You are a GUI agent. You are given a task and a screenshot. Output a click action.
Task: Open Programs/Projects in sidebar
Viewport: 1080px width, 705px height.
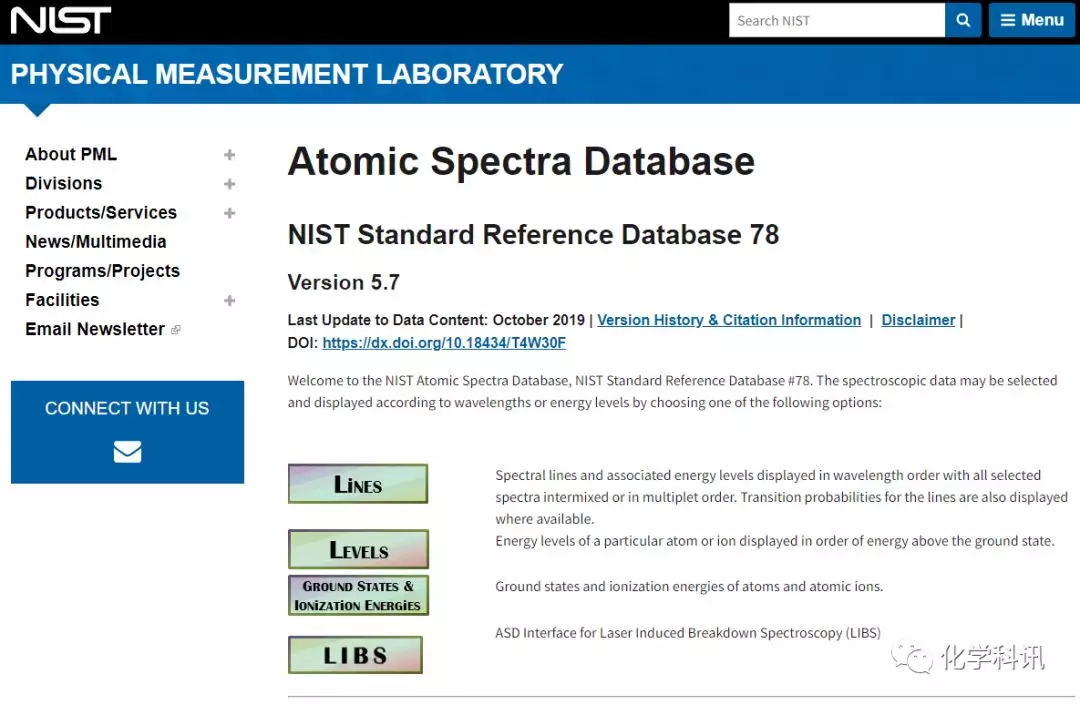102,271
